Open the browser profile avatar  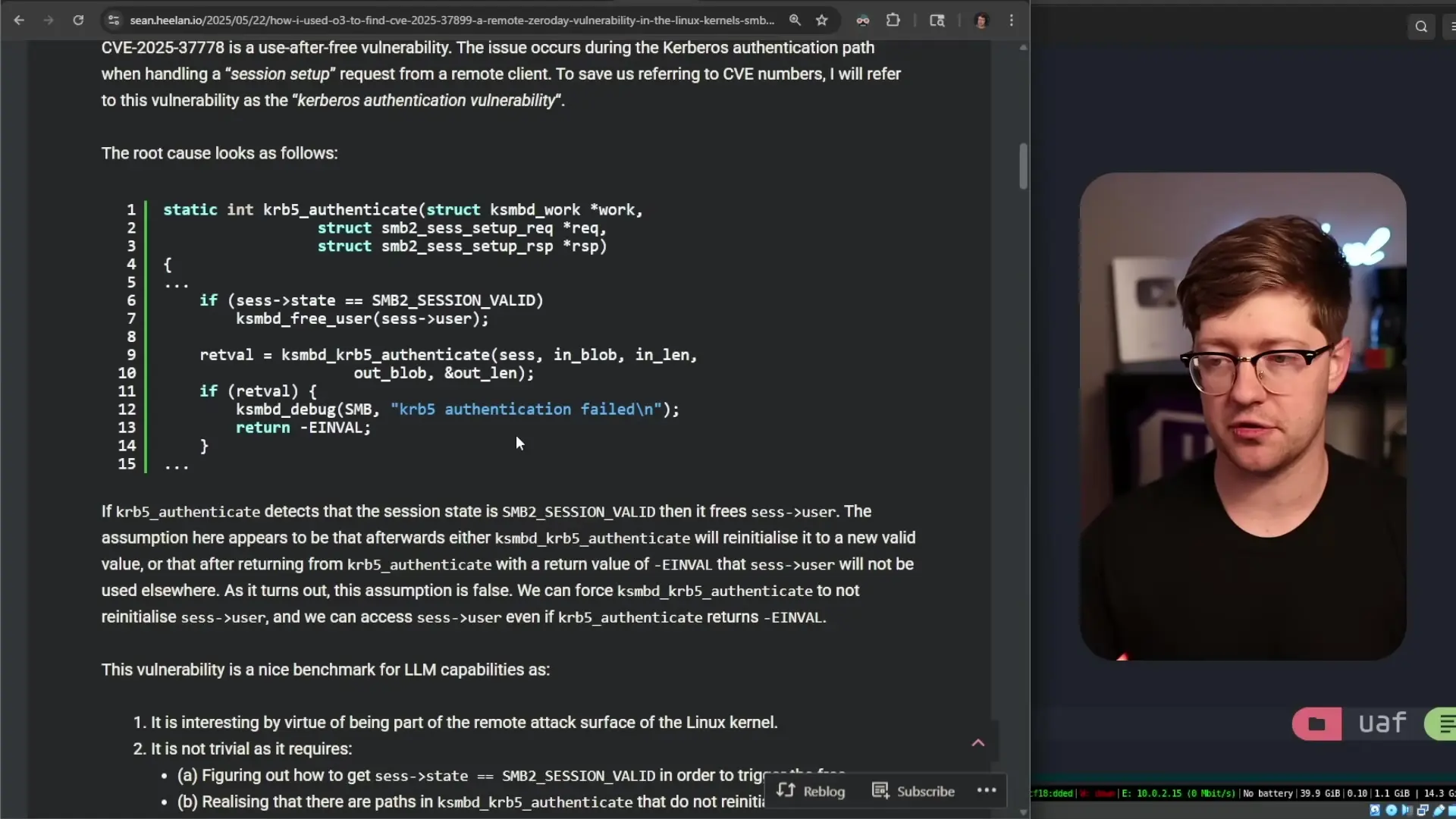[x=981, y=20]
